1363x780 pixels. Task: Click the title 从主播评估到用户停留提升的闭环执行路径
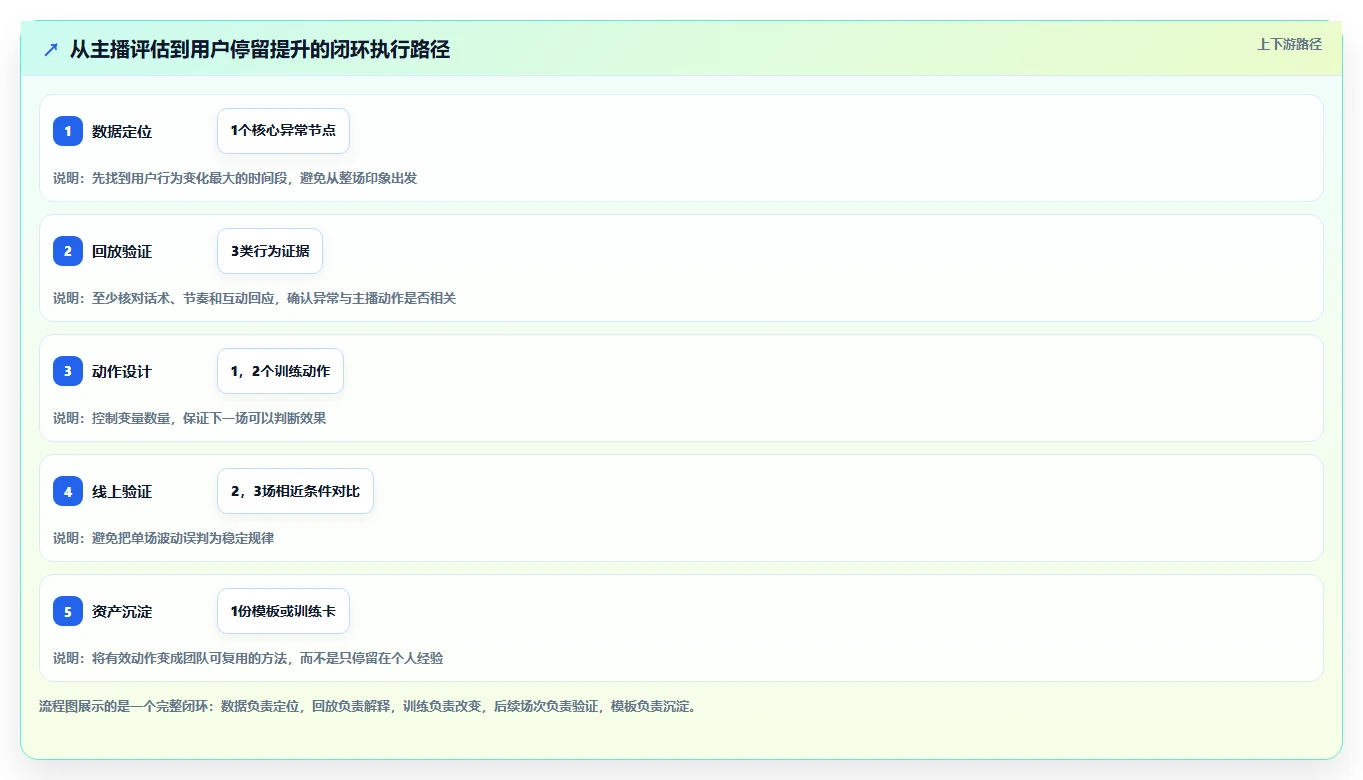[x=260, y=49]
